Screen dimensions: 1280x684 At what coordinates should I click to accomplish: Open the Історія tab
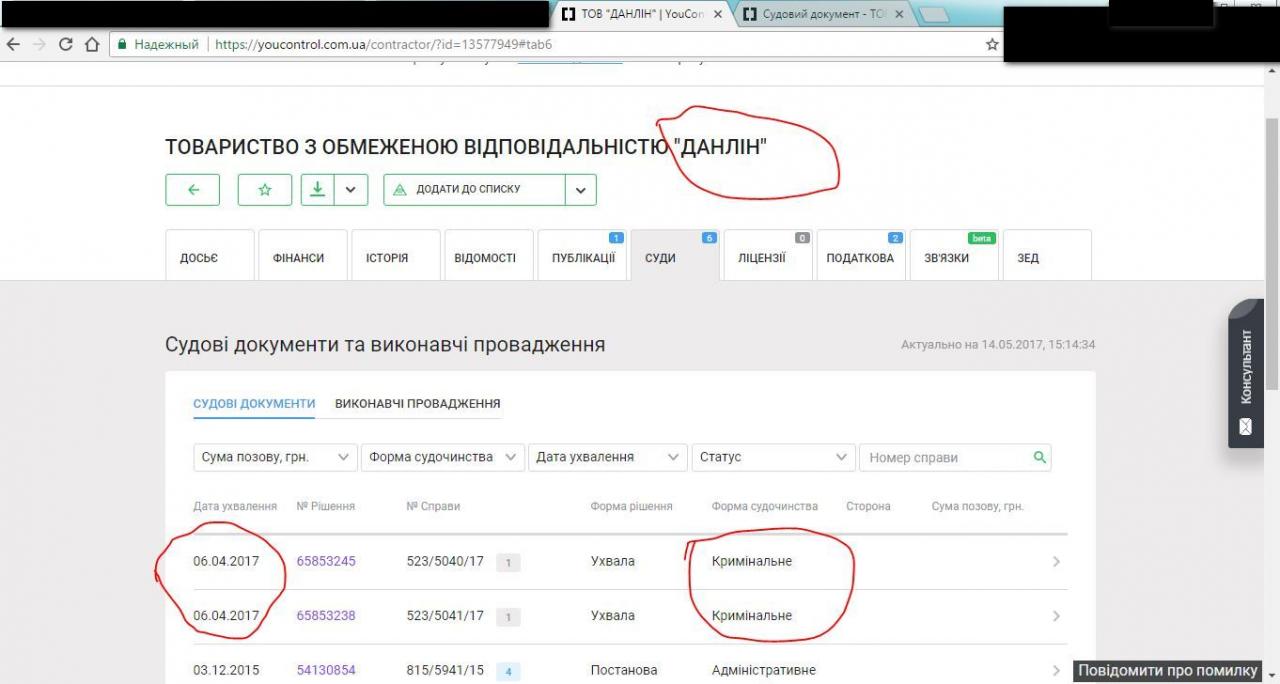[396, 257]
